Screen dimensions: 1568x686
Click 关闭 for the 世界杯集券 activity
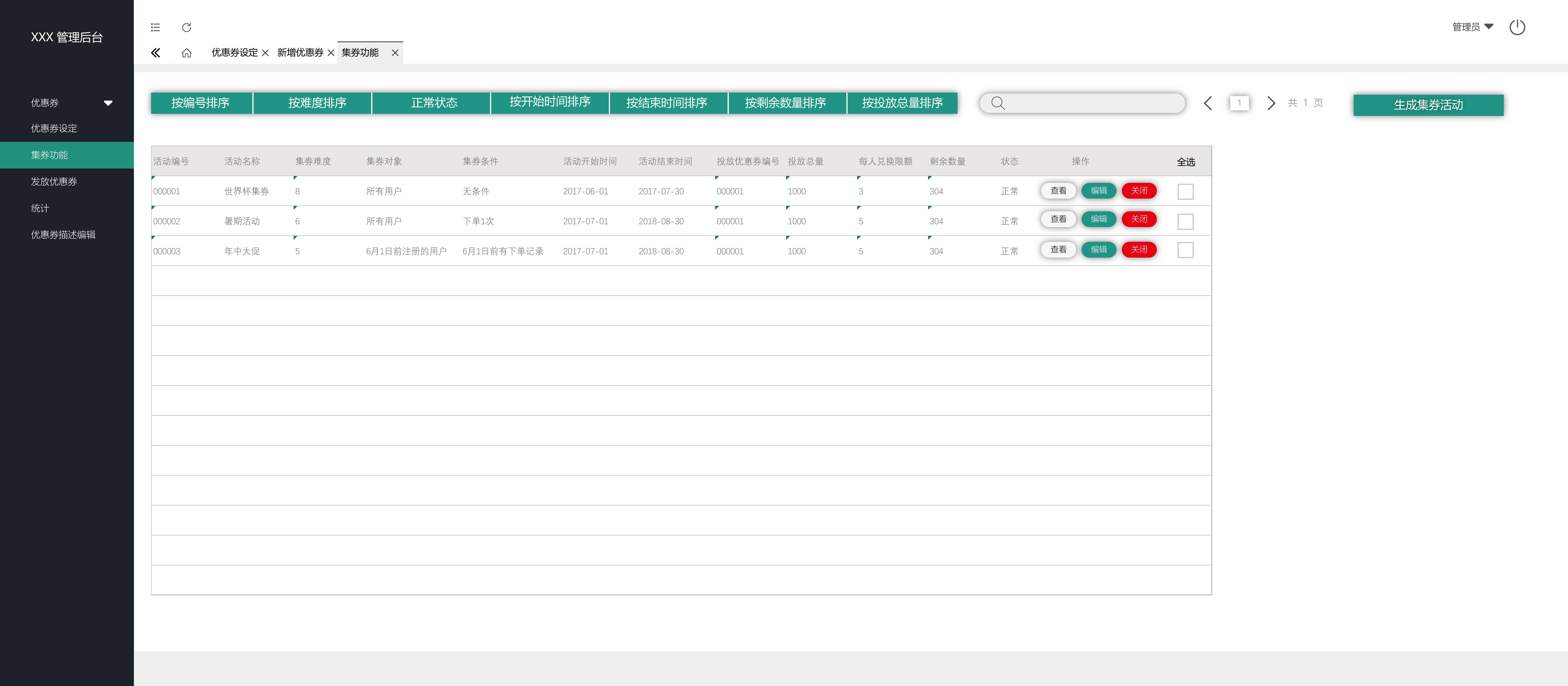coord(1138,191)
